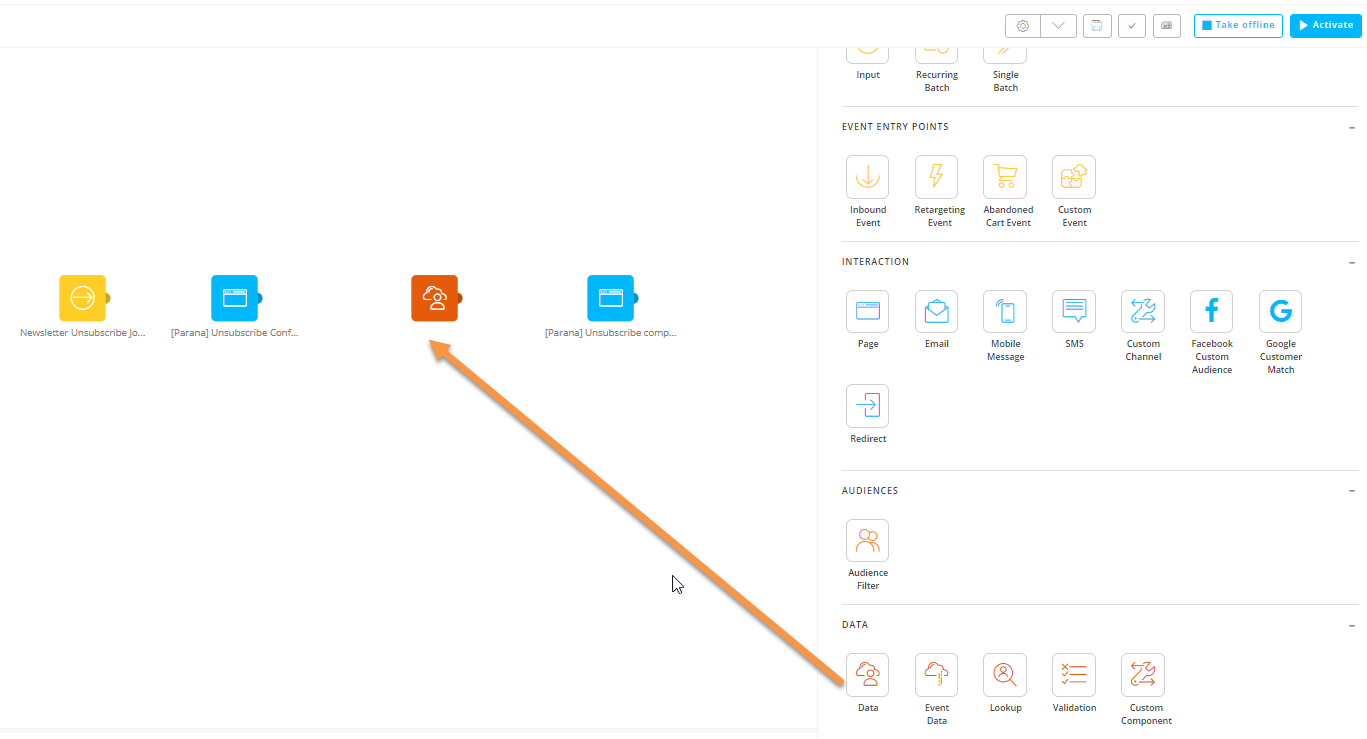This screenshot has width=1367, height=739.
Task: Click the Take offline button
Action: (x=1238, y=26)
